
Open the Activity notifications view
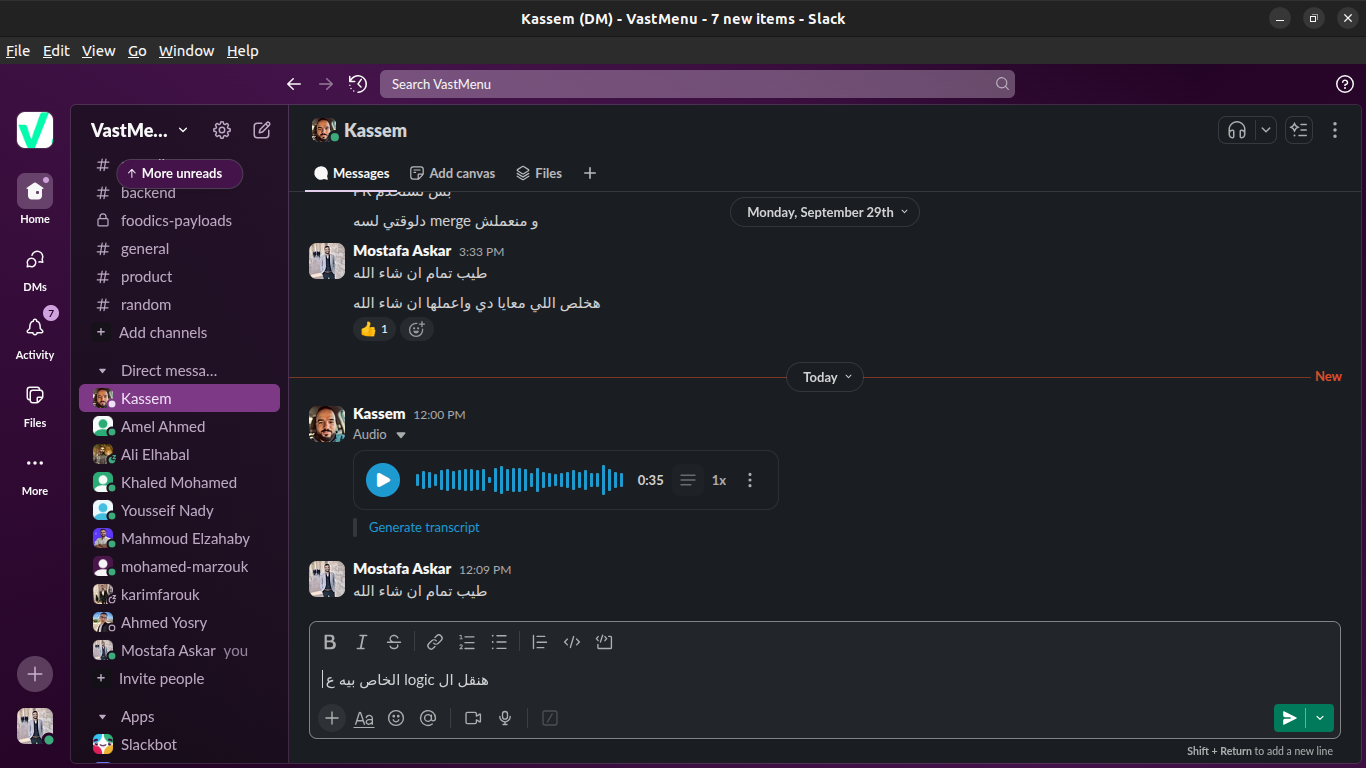coord(35,336)
